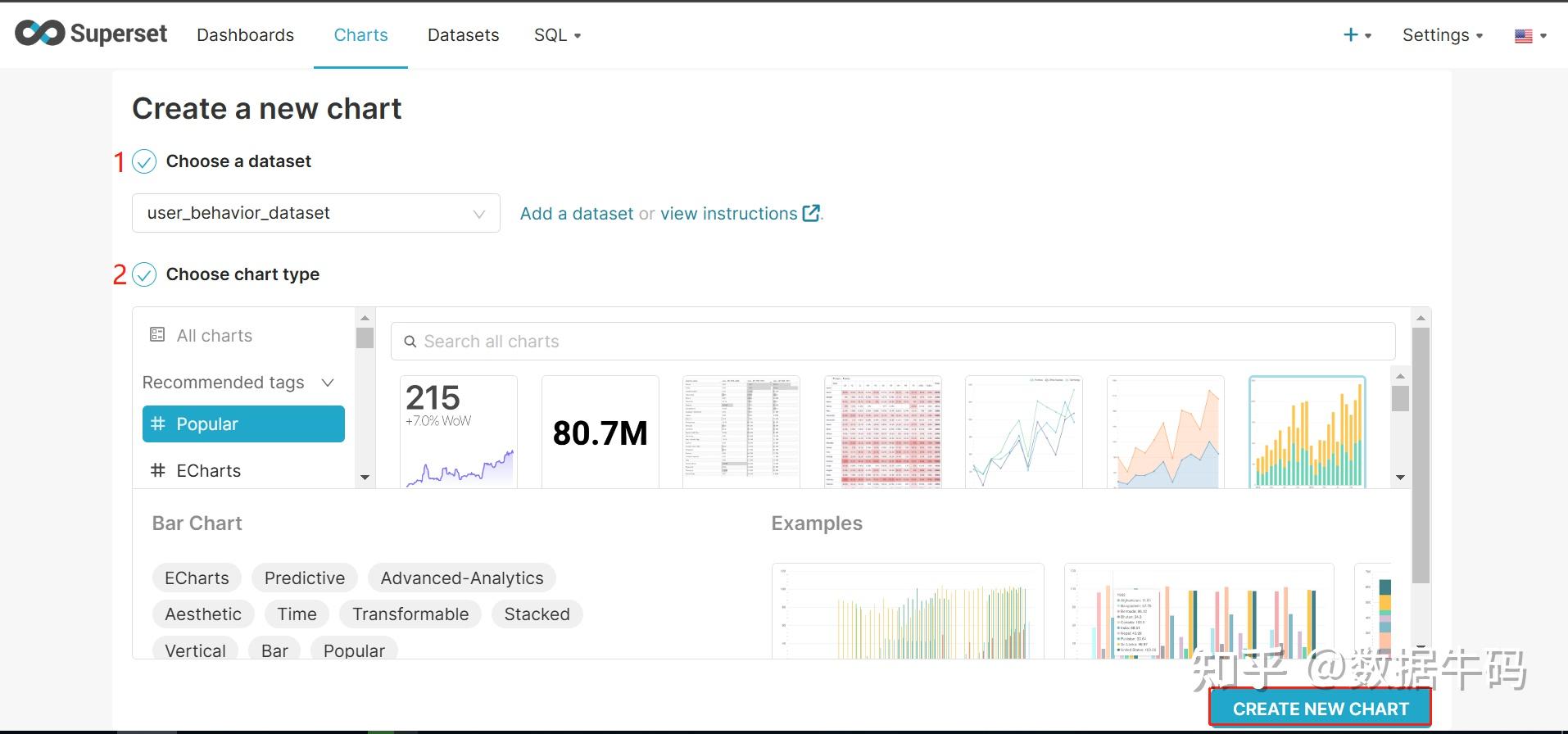Open the plus add-new menu
Screen dimensions: 1568x734
click(1357, 35)
